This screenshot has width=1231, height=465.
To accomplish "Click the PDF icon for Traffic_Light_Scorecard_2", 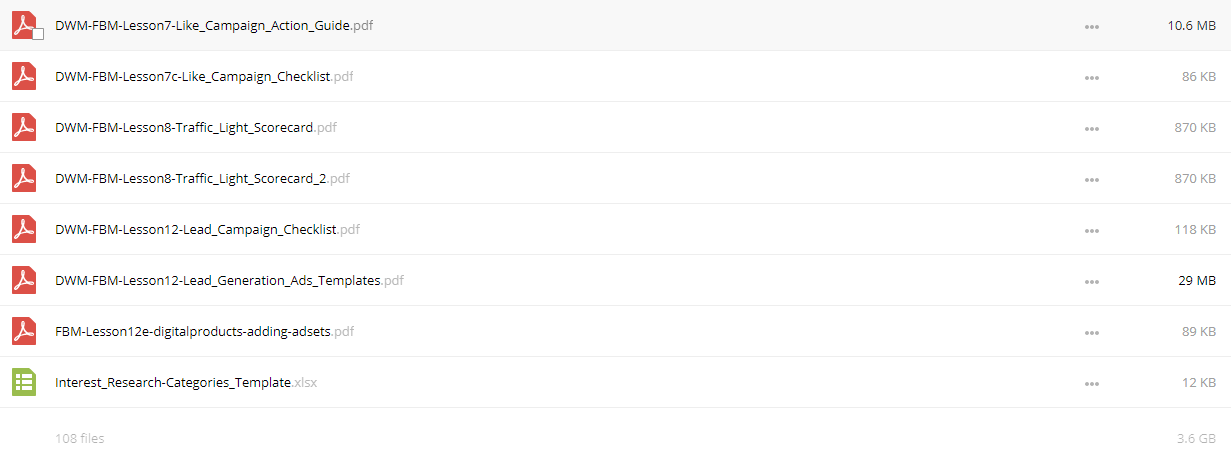I will coord(24,178).
